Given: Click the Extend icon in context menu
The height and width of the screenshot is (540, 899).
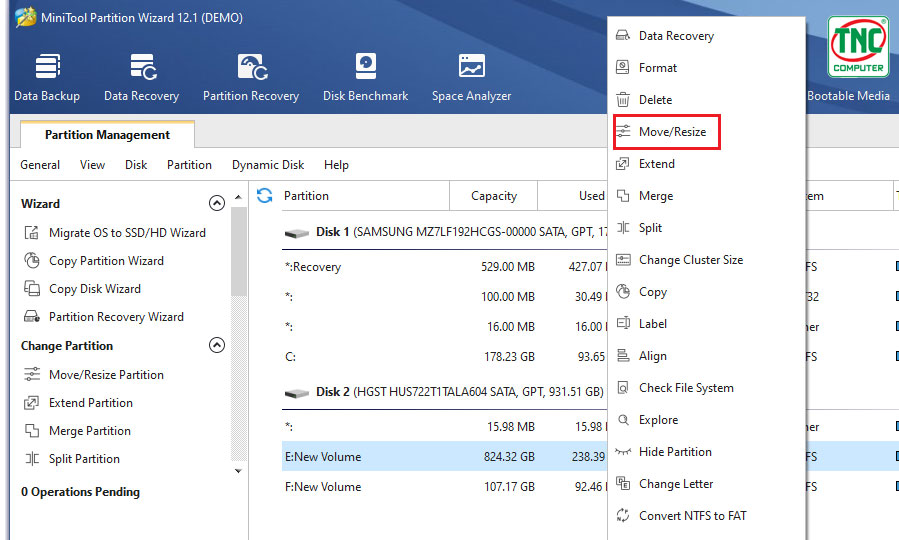Looking at the screenshot, I should (623, 164).
